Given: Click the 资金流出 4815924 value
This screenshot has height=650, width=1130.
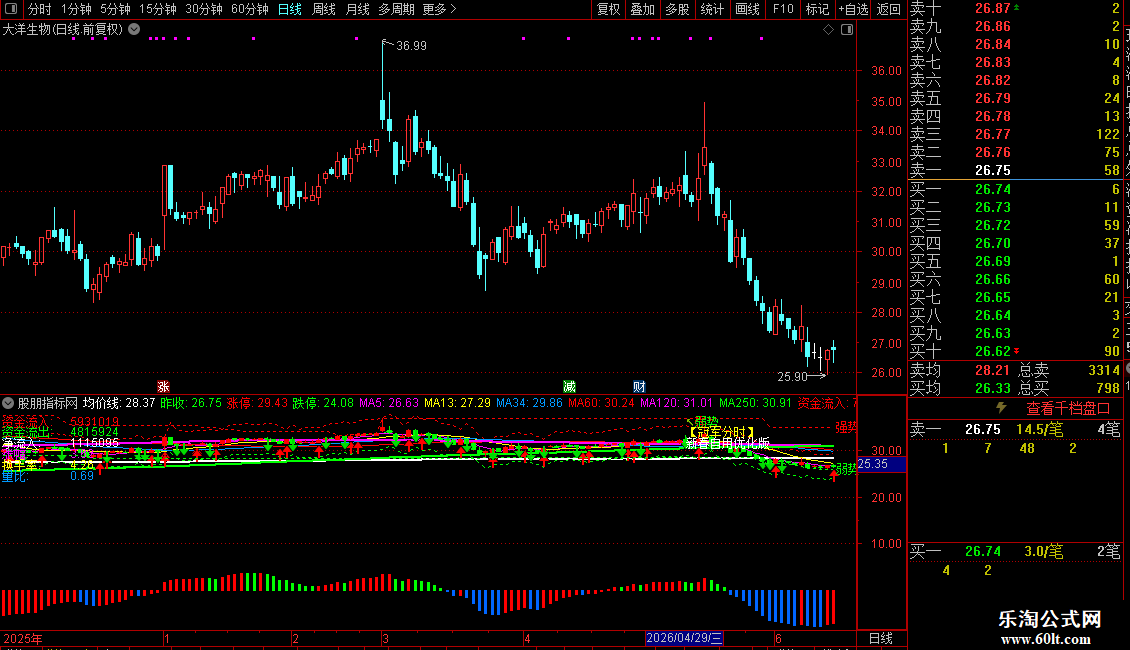Looking at the screenshot, I should tap(94, 432).
